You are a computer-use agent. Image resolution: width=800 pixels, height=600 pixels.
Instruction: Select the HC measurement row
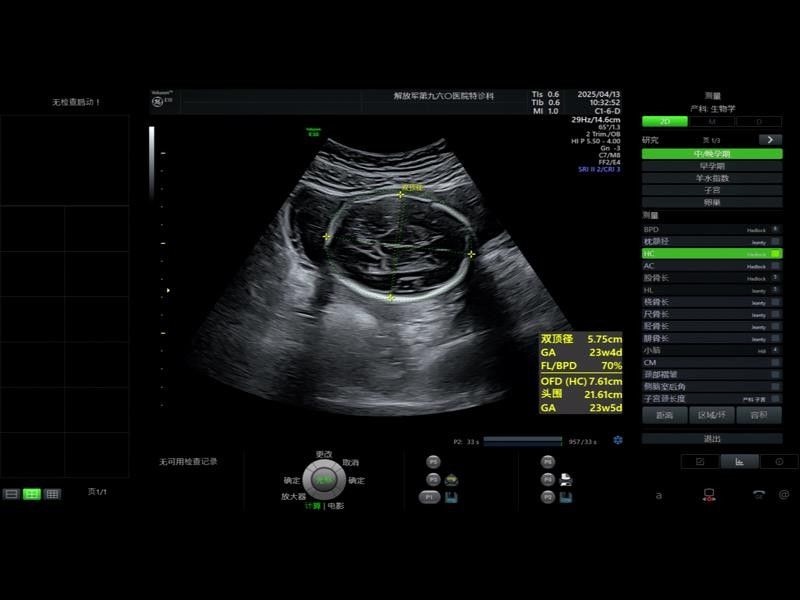point(712,254)
